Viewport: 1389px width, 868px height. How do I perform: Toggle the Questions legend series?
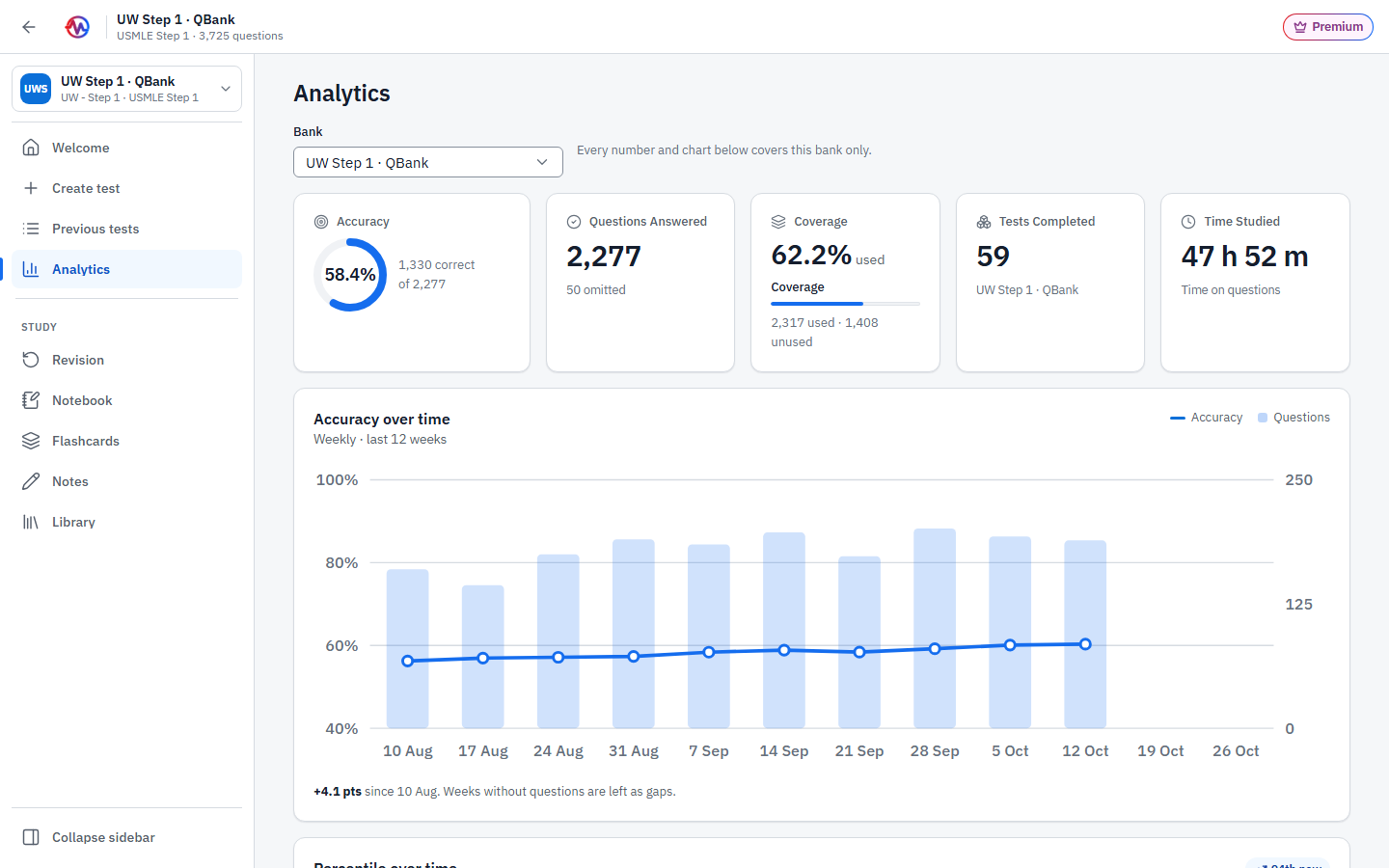[x=1294, y=418]
